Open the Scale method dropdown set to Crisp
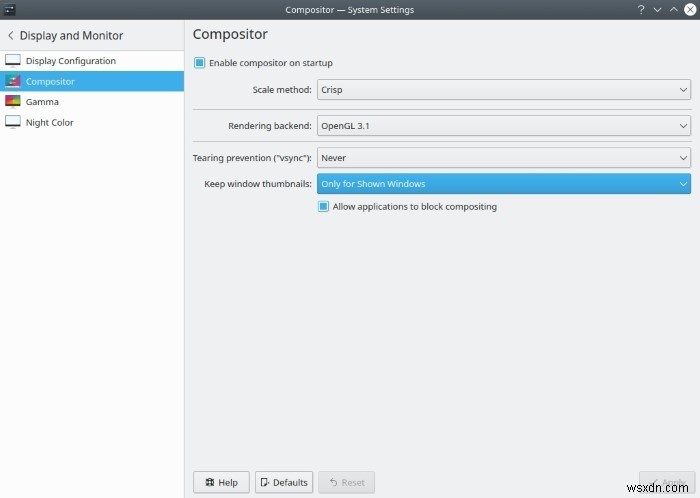Image resolution: width=700 pixels, height=498 pixels. click(504, 90)
